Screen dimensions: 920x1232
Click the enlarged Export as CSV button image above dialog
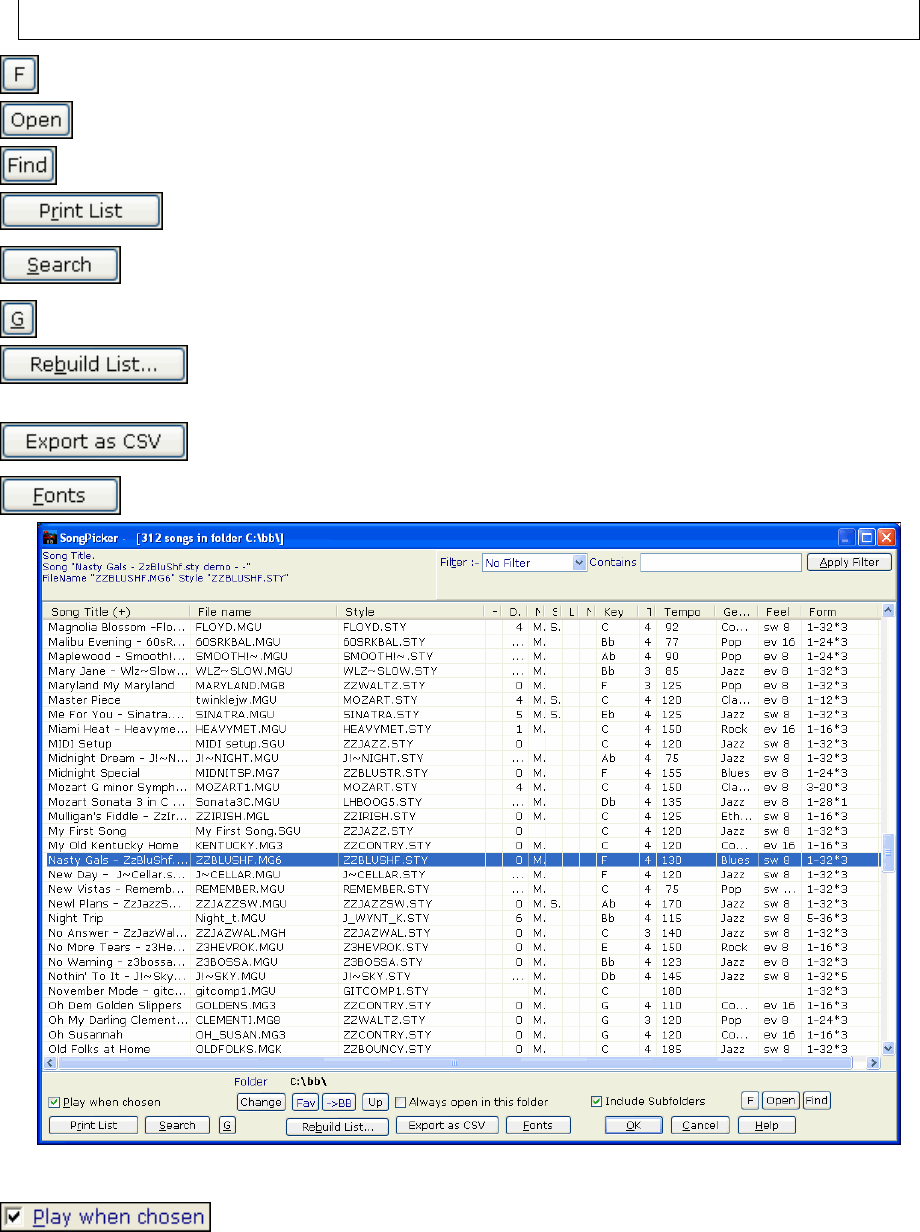point(93,441)
